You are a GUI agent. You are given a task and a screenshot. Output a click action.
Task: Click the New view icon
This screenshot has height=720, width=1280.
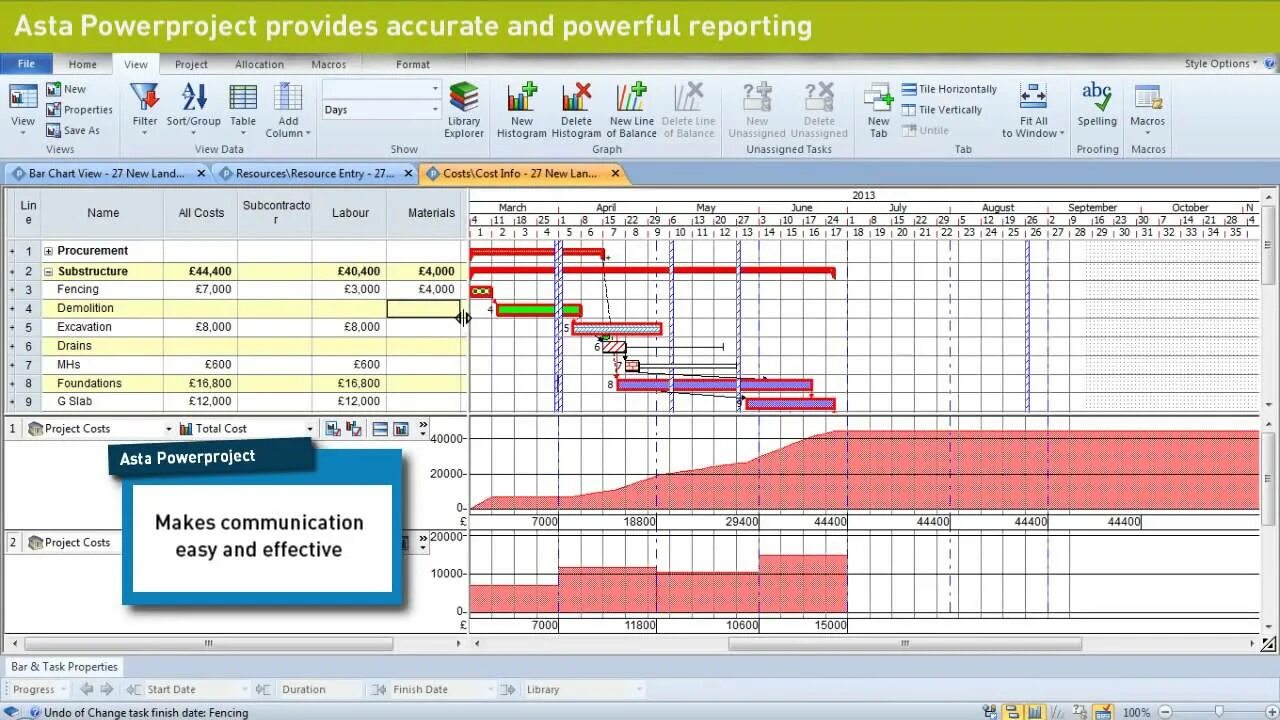(66, 89)
